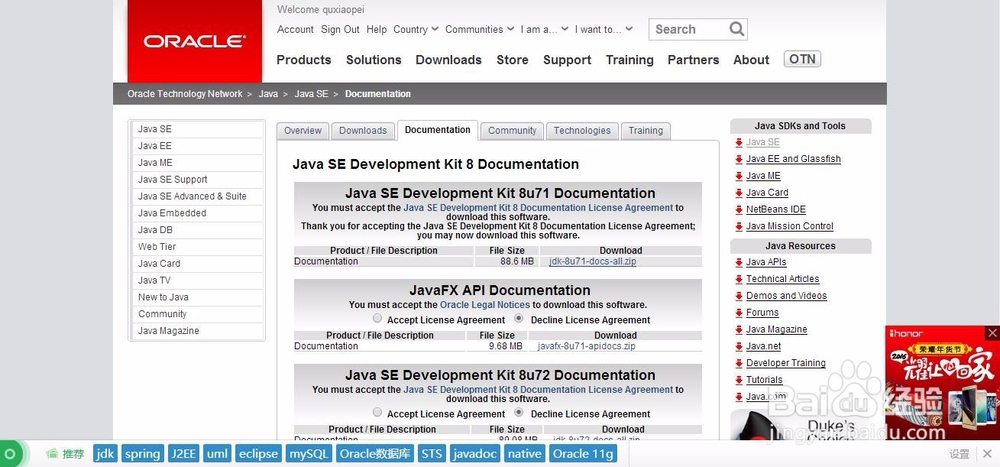Select Web Tier in left sidebar
The image size is (1000, 467).
click(x=198, y=247)
